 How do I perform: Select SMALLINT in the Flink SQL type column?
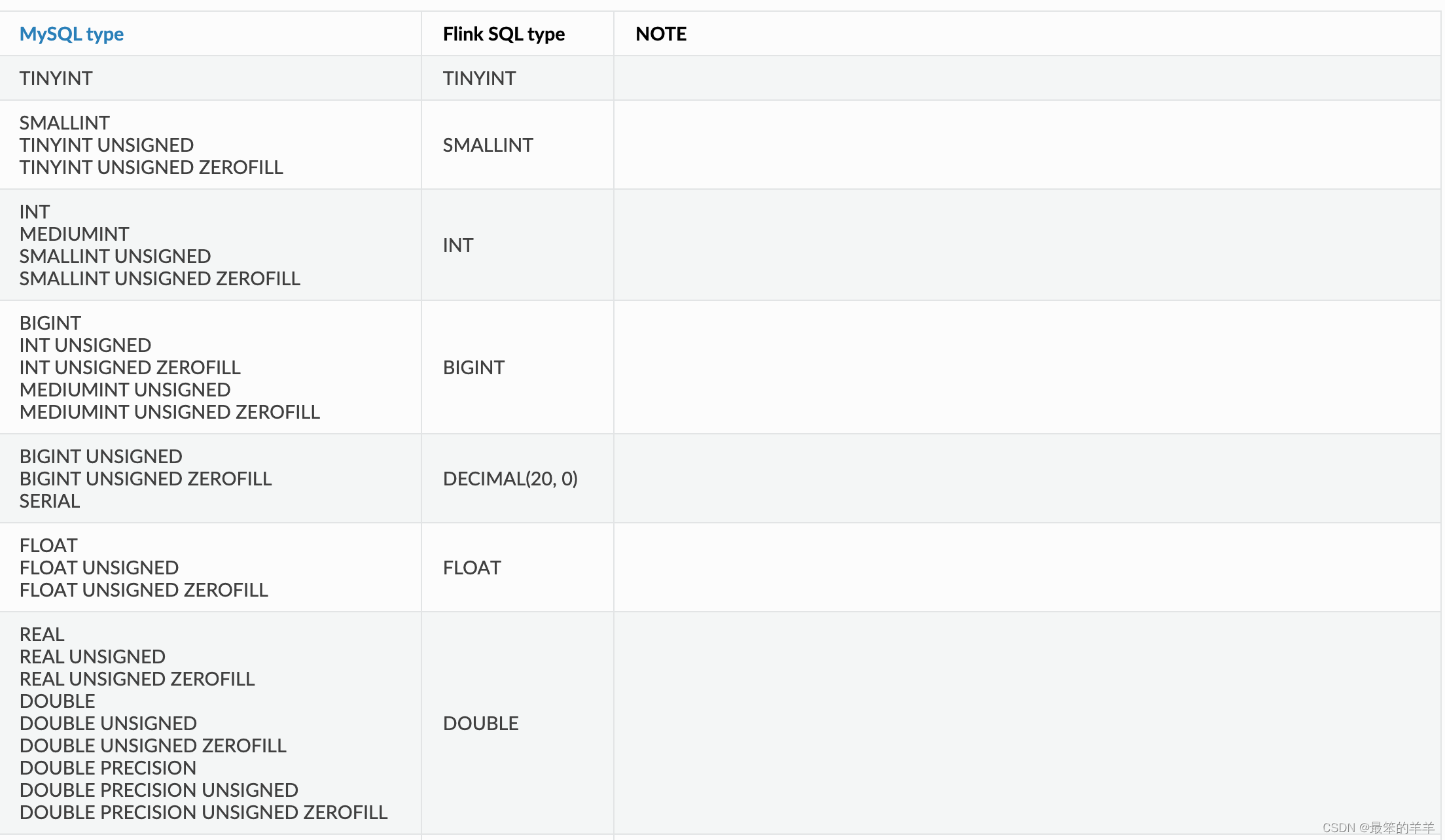[488, 145]
